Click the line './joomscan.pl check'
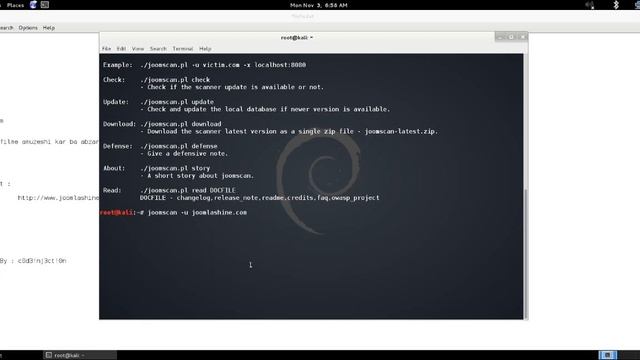 175,80
